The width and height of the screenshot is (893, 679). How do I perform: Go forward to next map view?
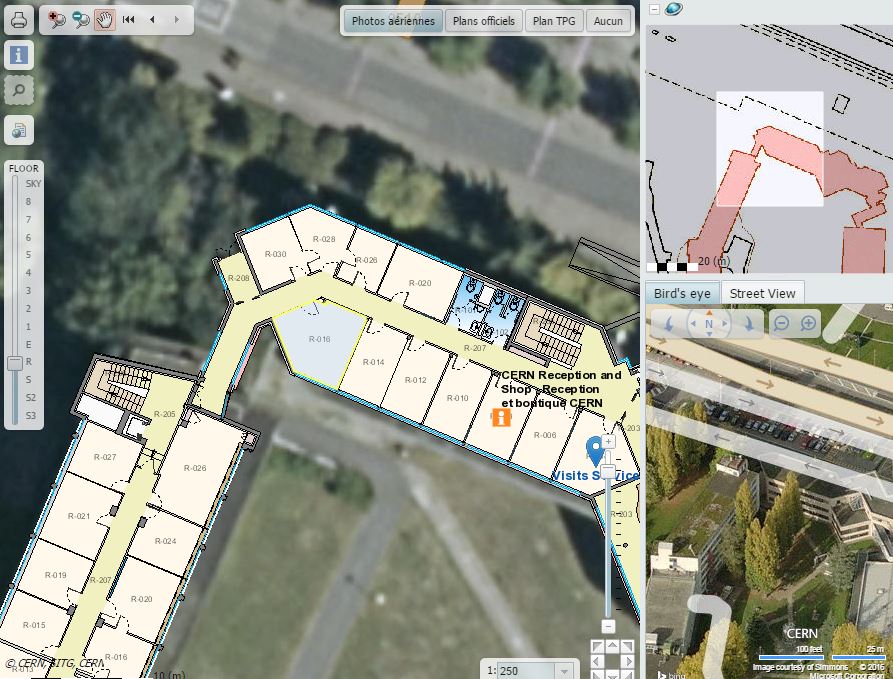coord(177,19)
